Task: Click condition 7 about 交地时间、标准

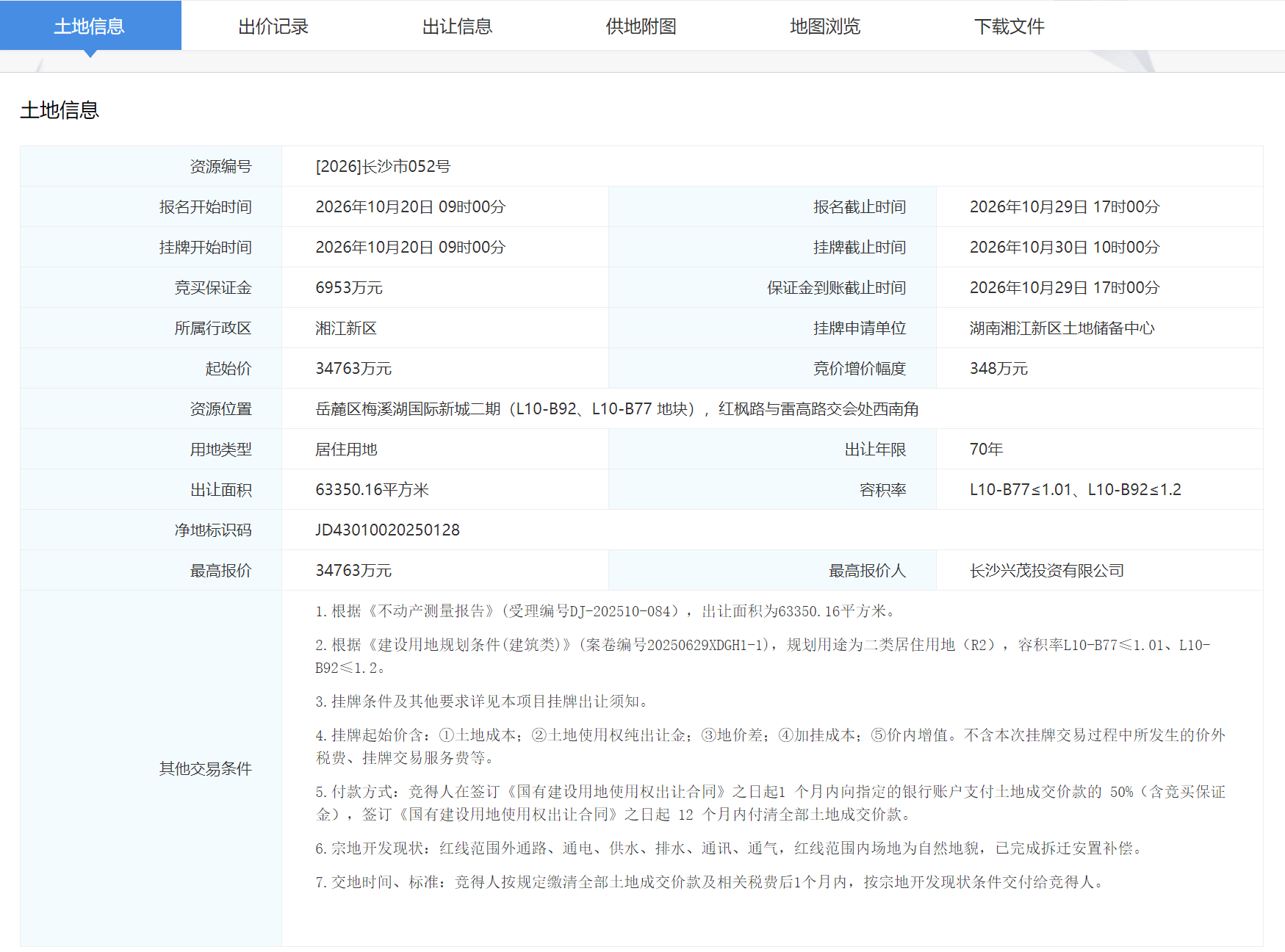Action: click(710, 882)
